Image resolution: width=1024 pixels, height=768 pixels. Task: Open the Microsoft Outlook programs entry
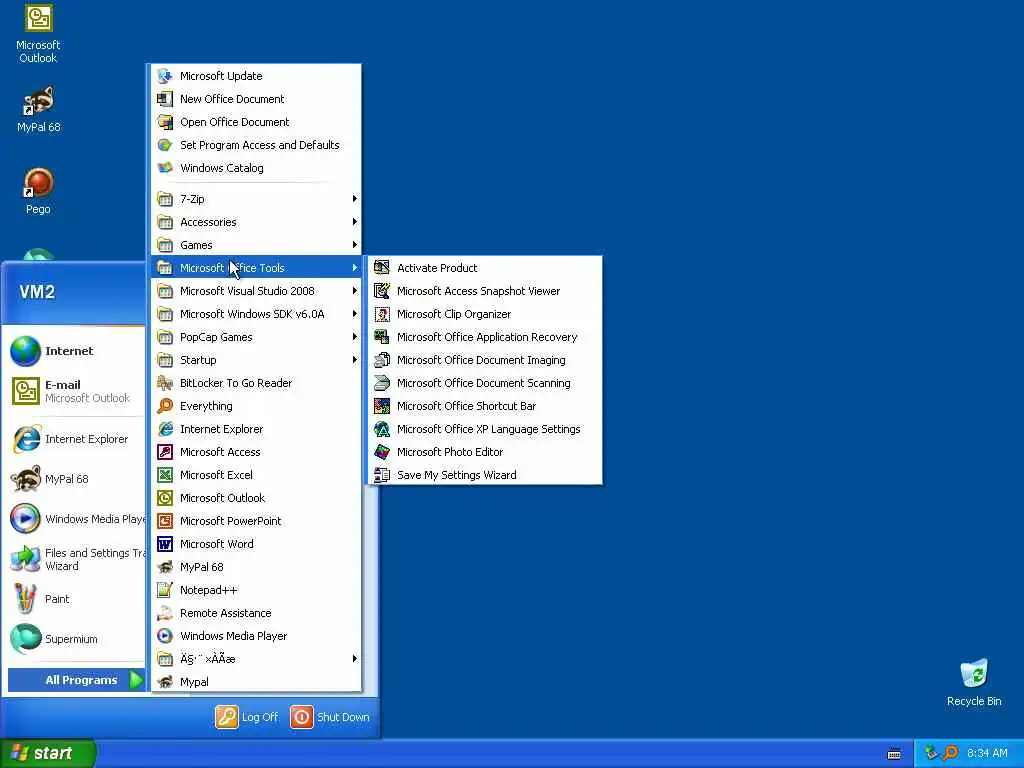coord(256,498)
